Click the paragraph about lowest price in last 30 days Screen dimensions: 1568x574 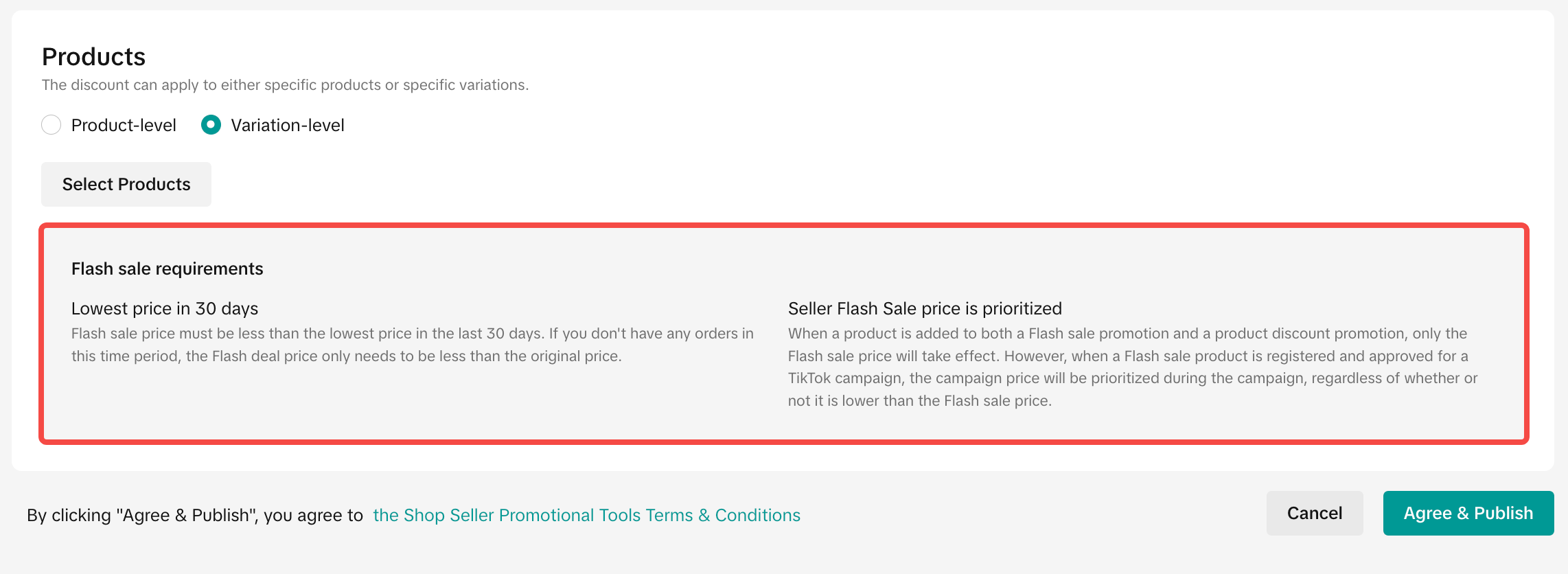412,345
